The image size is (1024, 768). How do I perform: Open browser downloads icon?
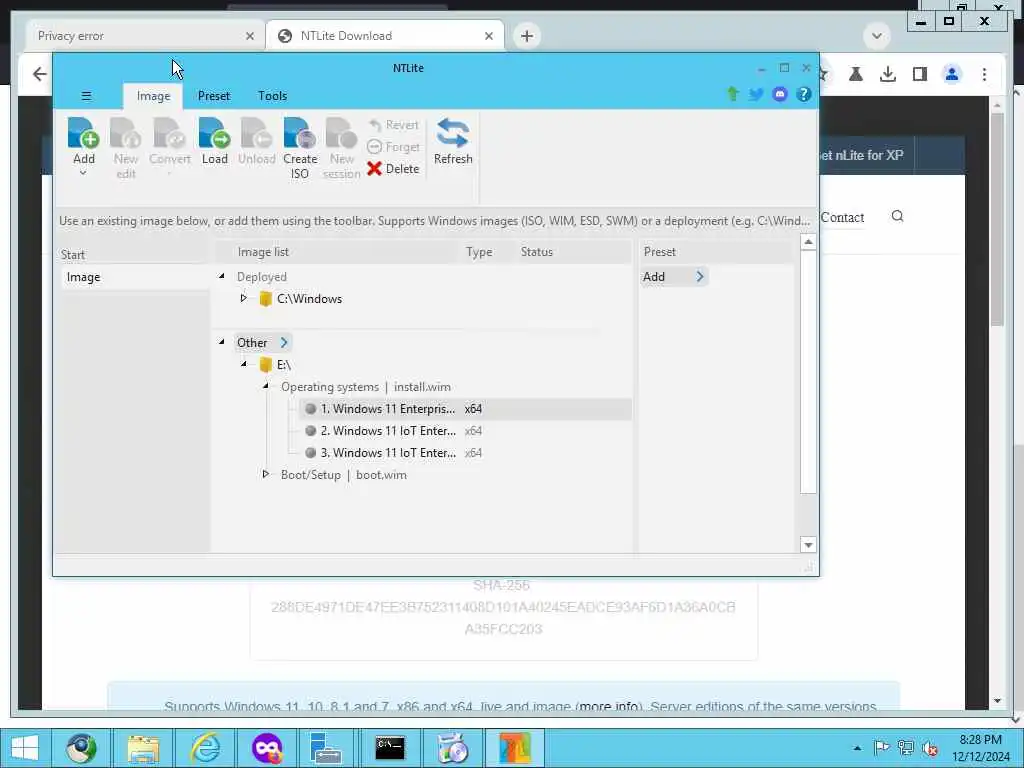(888, 74)
